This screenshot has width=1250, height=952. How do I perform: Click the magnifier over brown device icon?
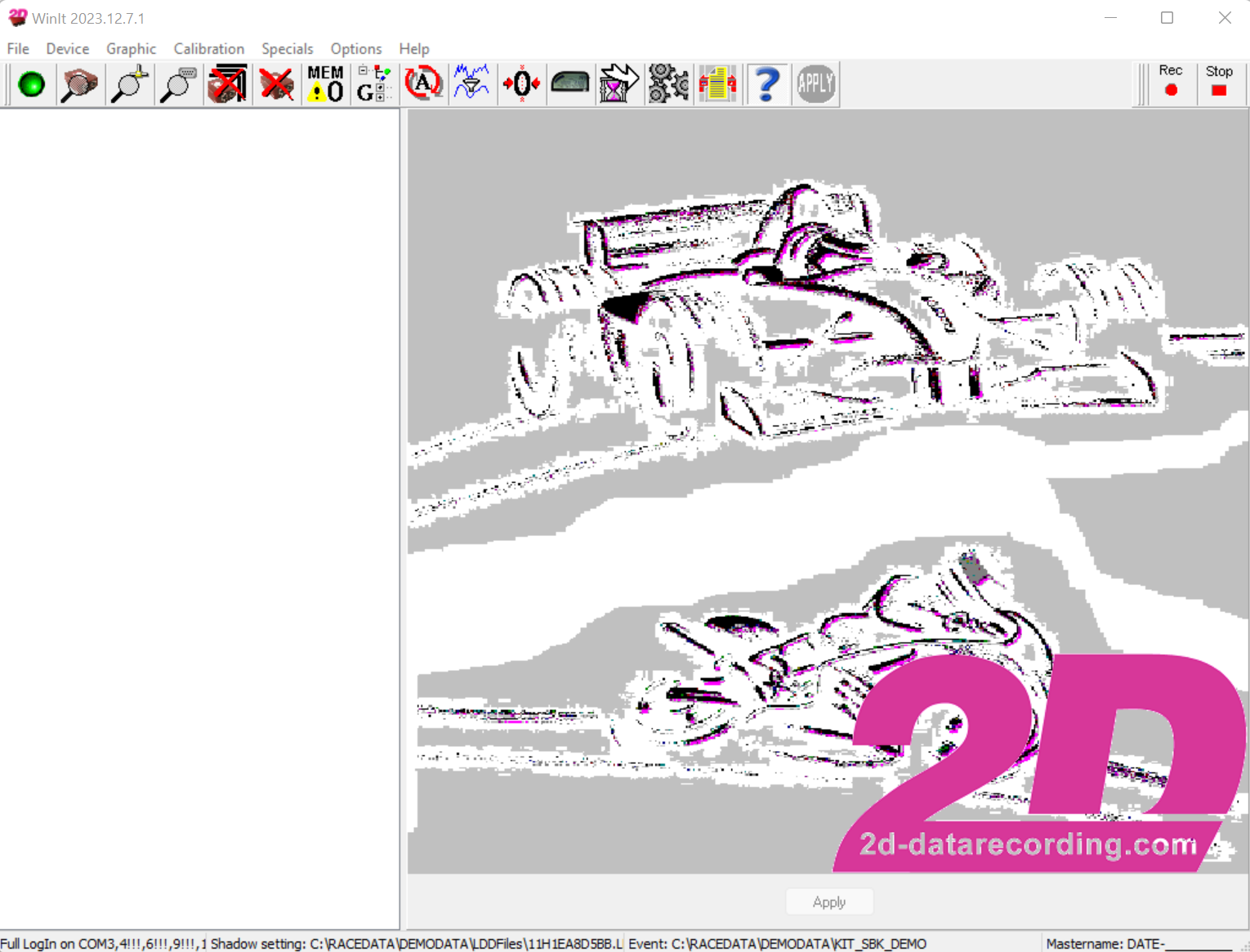(79, 84)
